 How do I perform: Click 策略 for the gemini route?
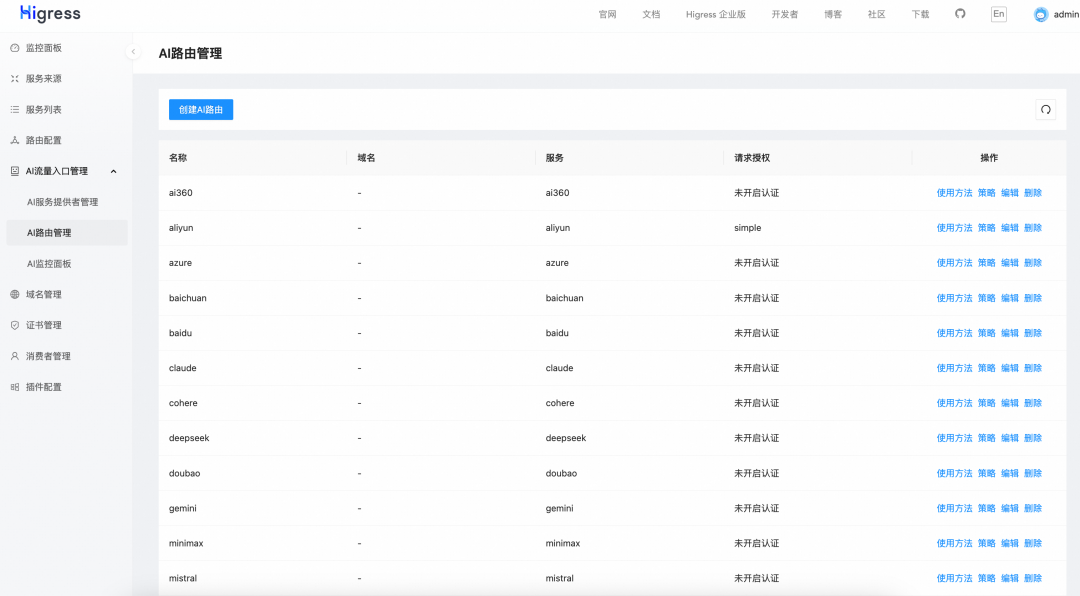click(986, 508)
